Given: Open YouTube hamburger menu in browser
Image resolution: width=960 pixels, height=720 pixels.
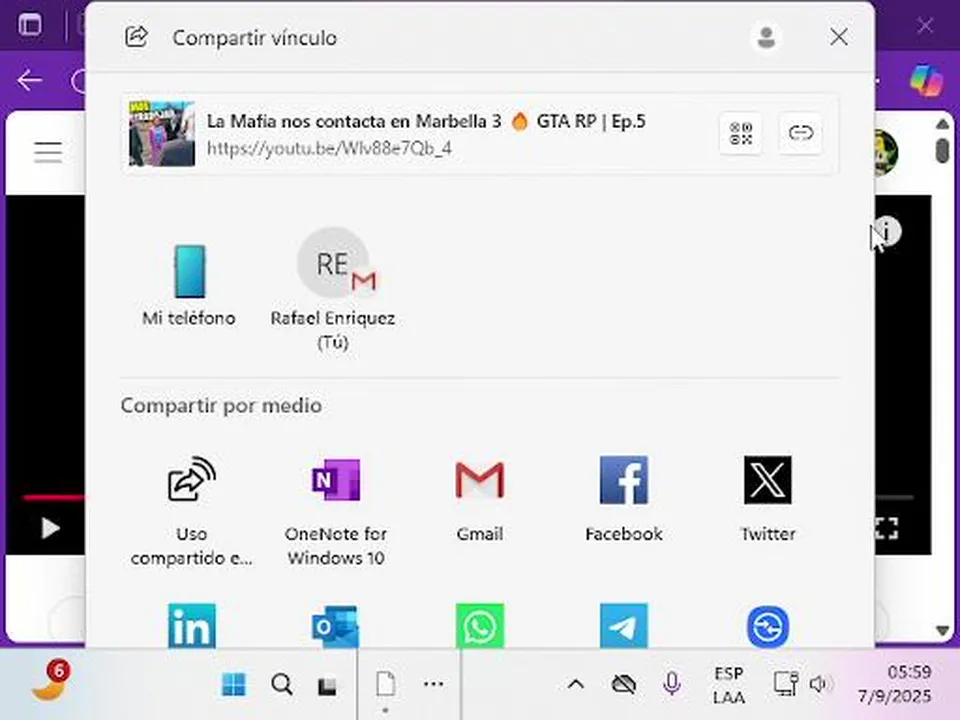Looking at the screenshot, I should pyautogui.click(x=48, y=152).
